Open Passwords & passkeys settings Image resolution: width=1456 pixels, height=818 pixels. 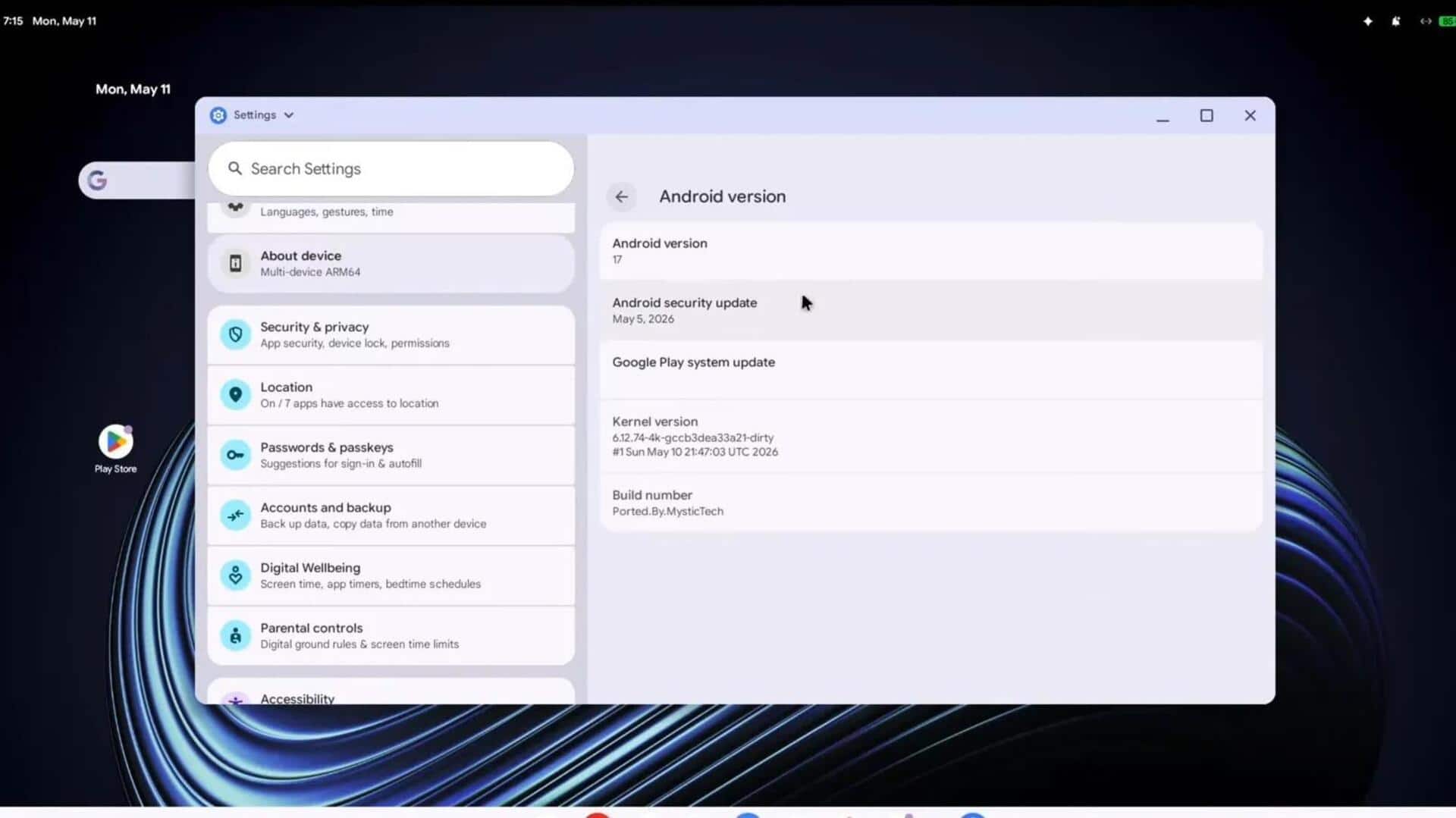(391, 455)
